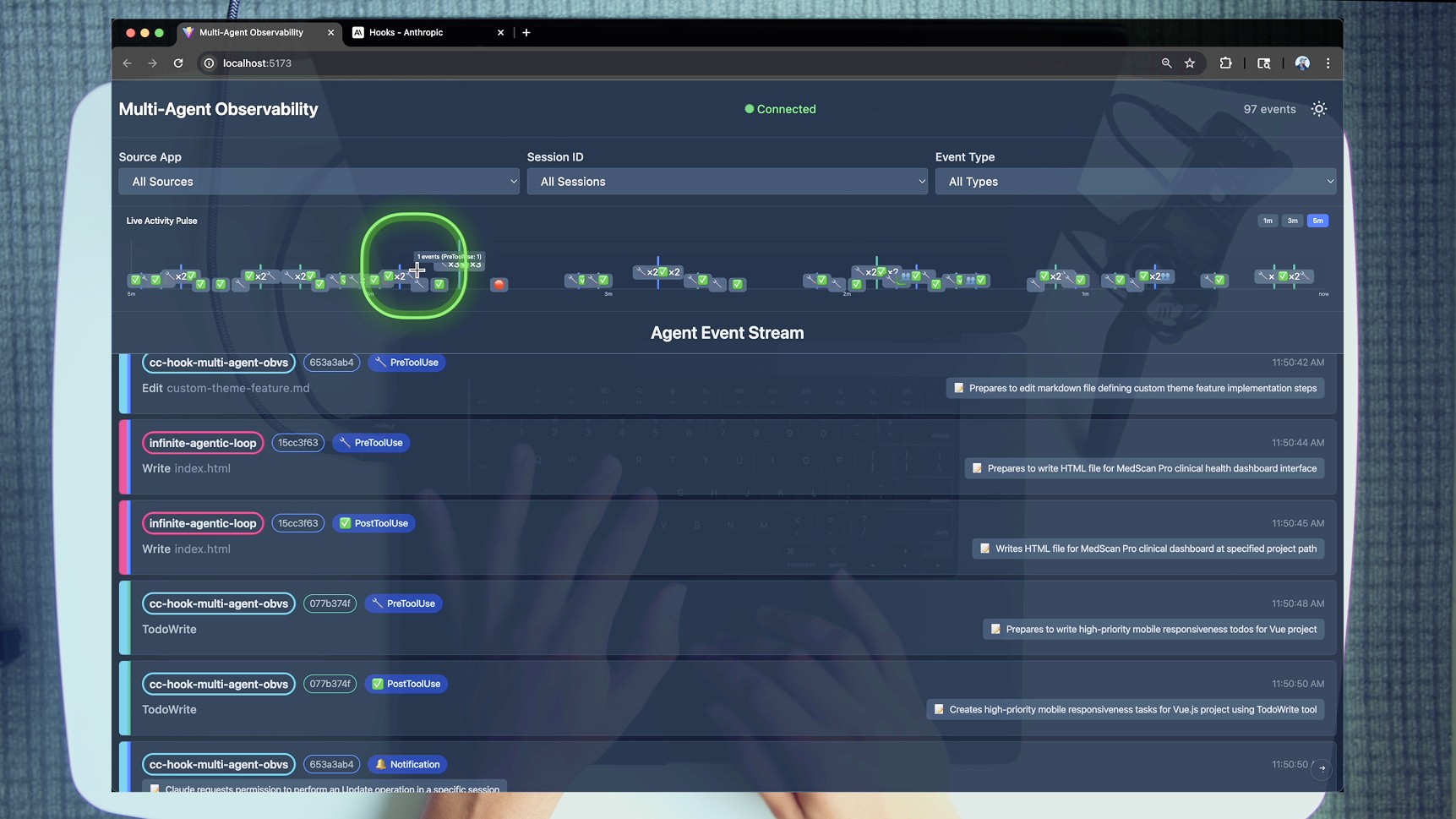Open the Chrome three-dot menu

[1328, 63]
